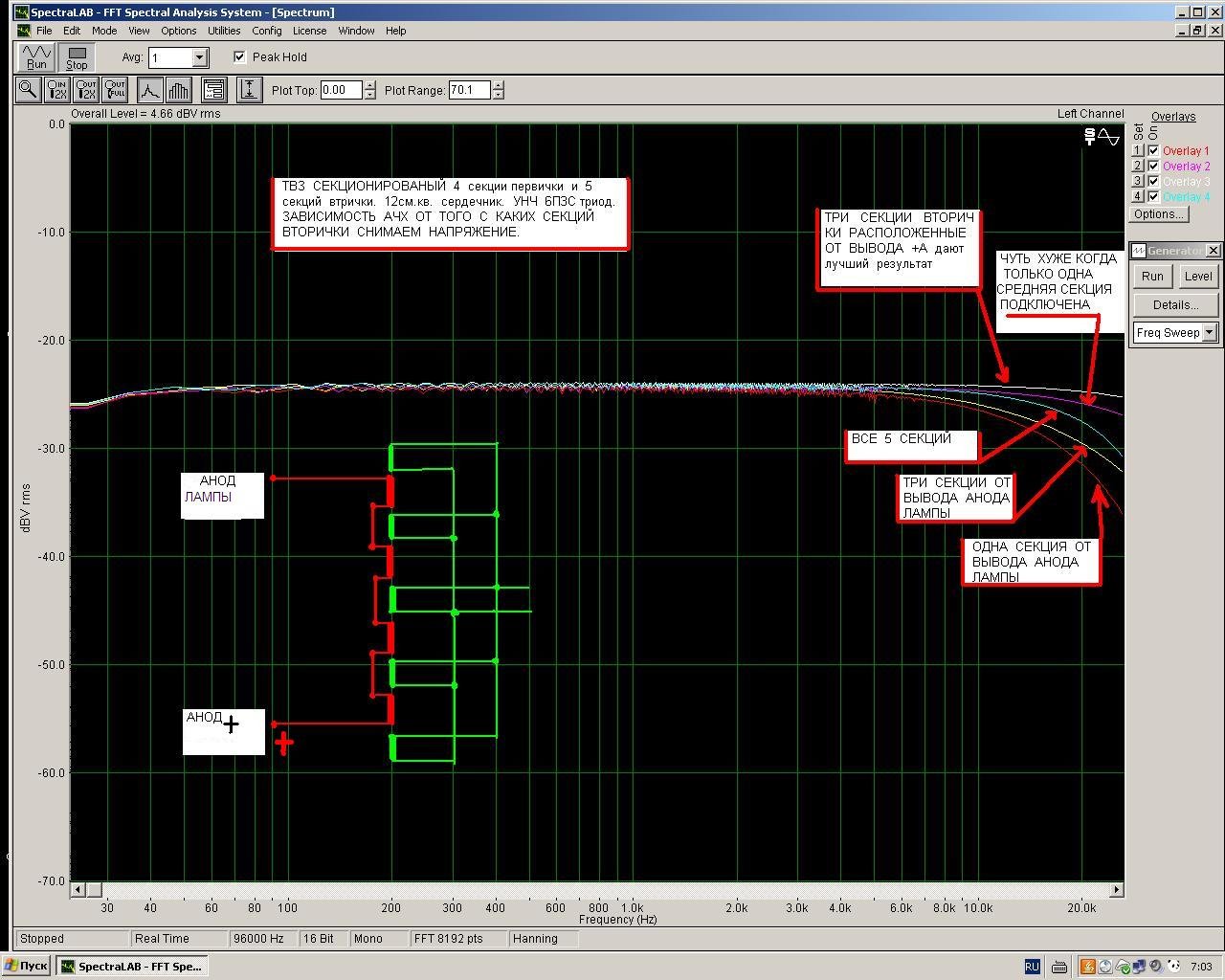Expand the Freq Sweep generator dropdown
1225x980 pixels.
(x=1210, y=332)
